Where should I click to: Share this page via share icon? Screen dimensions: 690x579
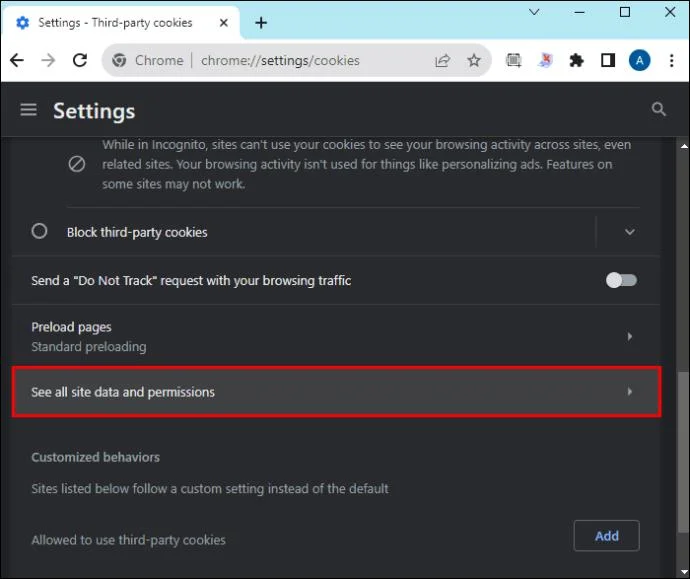click(442, 60)
